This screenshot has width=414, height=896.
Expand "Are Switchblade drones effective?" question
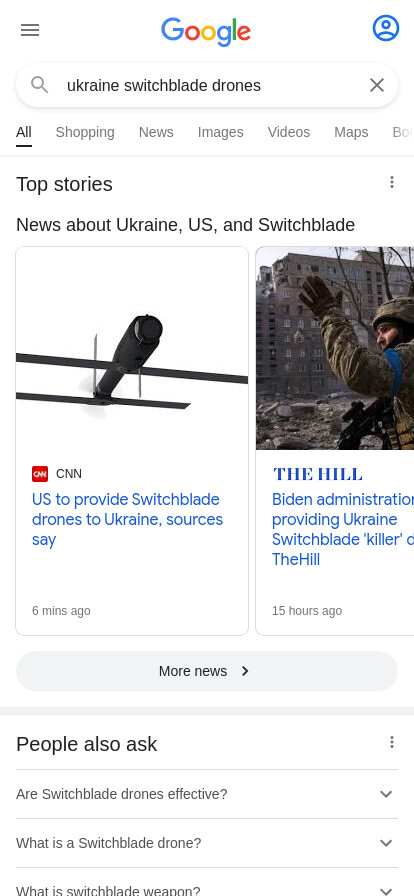(206, 794)
